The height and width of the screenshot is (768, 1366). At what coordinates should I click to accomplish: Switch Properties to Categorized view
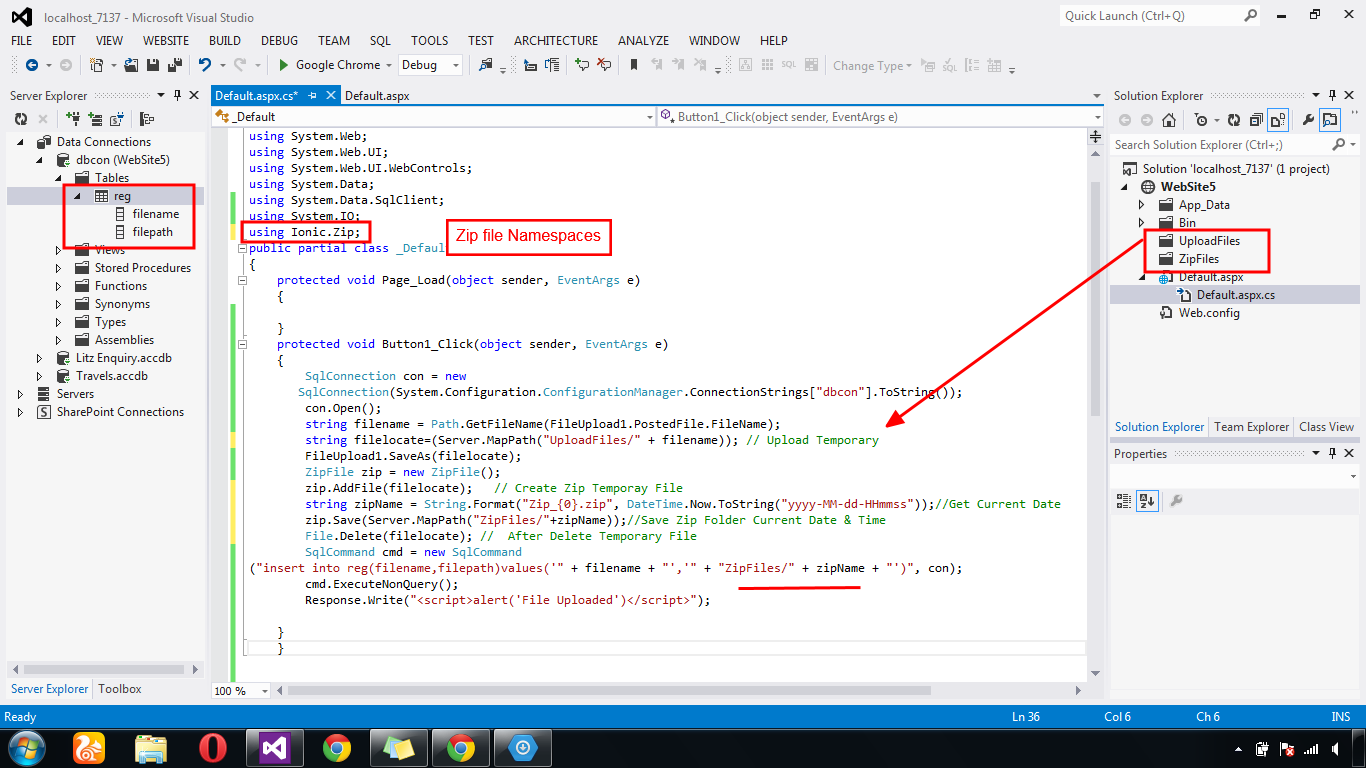click(1125, 501)
